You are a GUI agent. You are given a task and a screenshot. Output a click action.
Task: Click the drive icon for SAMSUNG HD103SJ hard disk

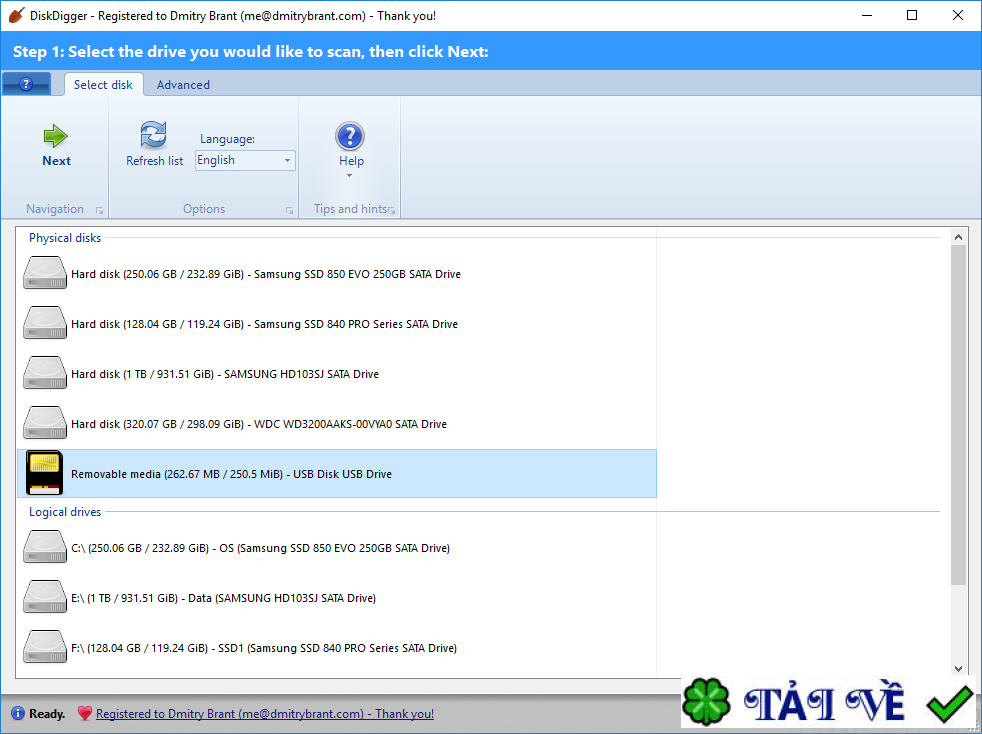pyautogui.click(x=45, y=373)
